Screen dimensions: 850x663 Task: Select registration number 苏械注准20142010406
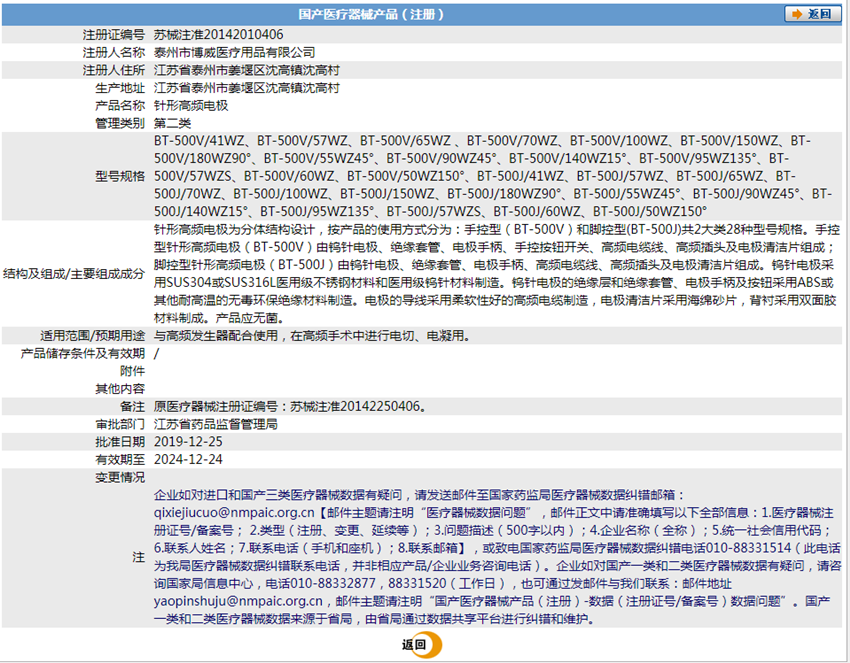(218, 34)
